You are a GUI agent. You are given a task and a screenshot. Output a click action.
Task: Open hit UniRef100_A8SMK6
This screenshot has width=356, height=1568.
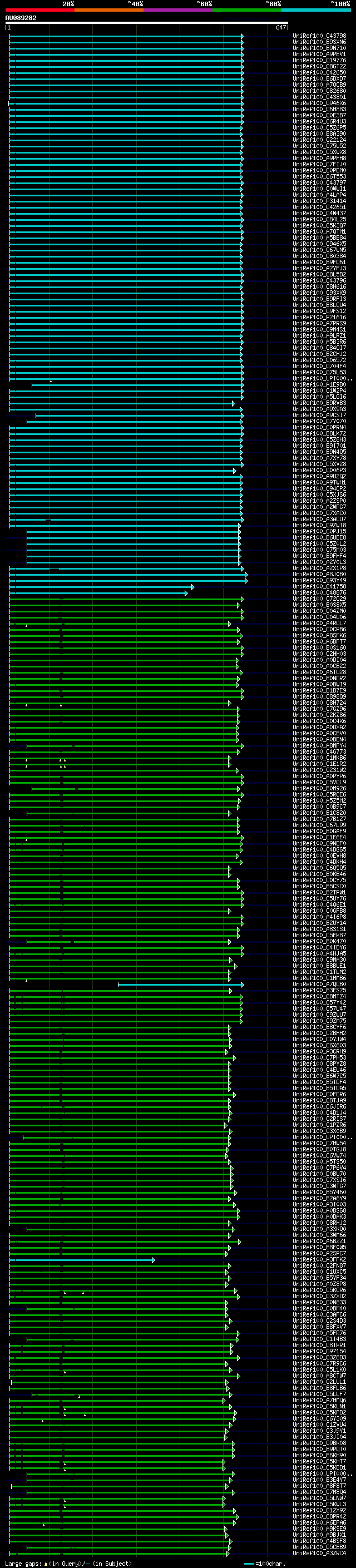click(x=319, y=635)
